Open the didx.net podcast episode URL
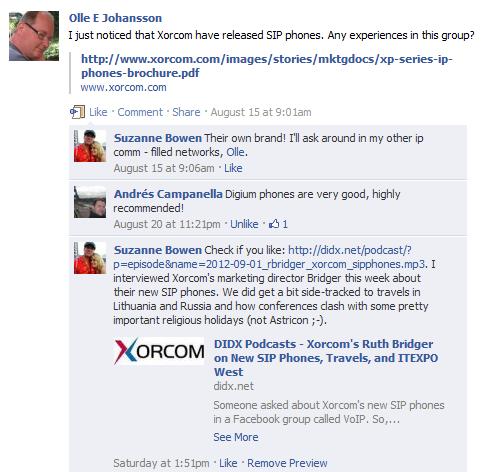This screenshot has width=485, height=472. click(x=269, y=257)
